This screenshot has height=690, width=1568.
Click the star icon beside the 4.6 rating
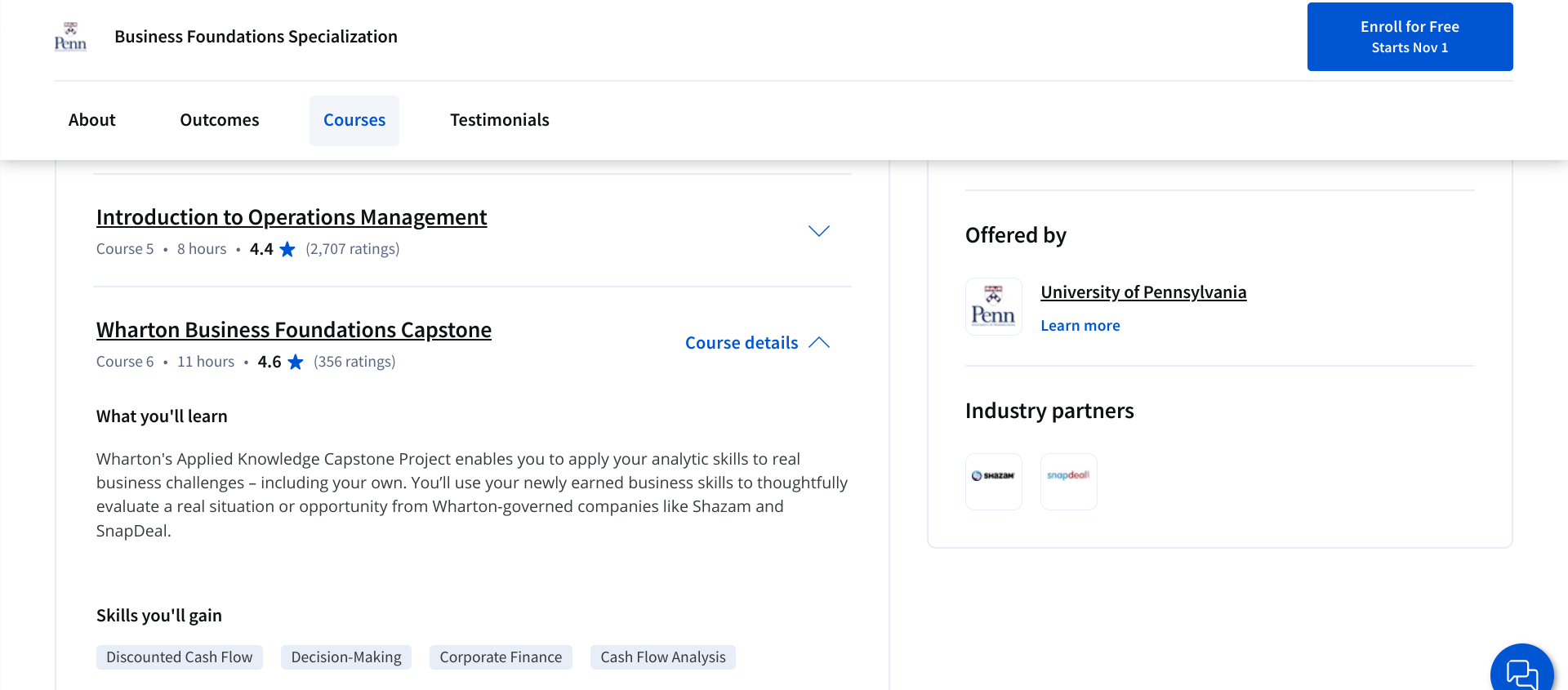coord(296,362)
